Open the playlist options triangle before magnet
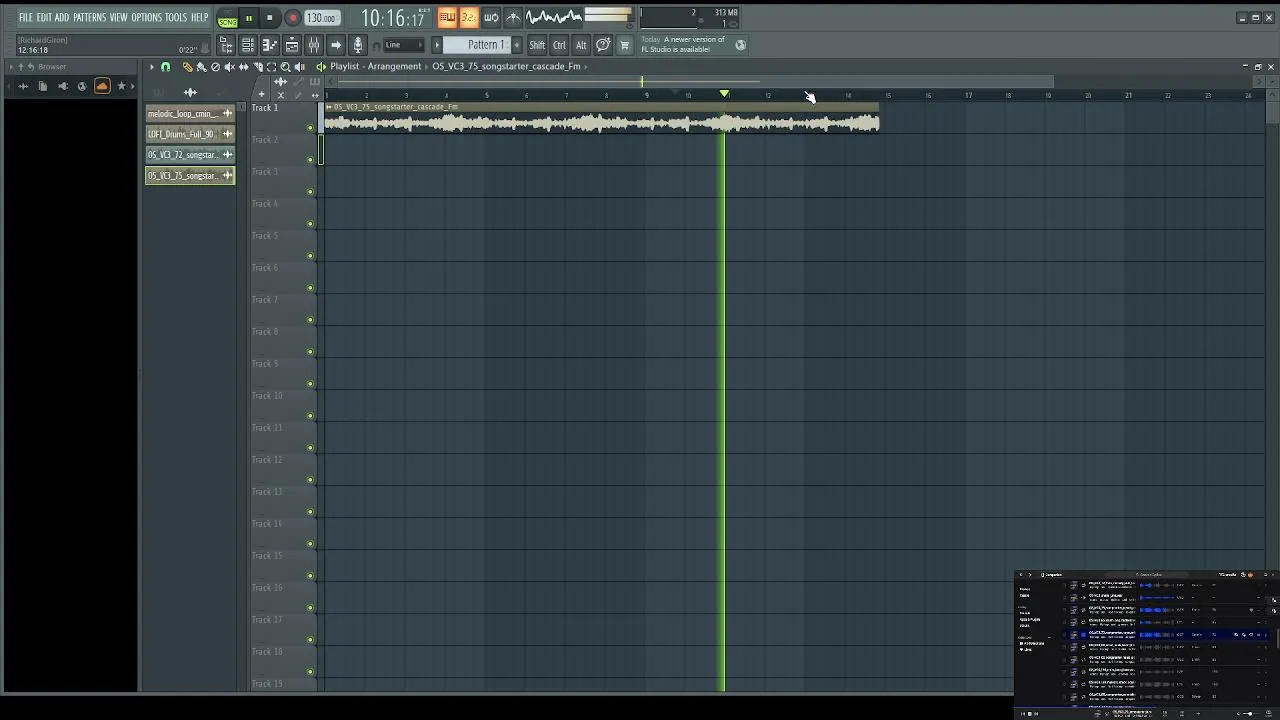Viewport: 1280px width, 720px height. pos(152,67)
